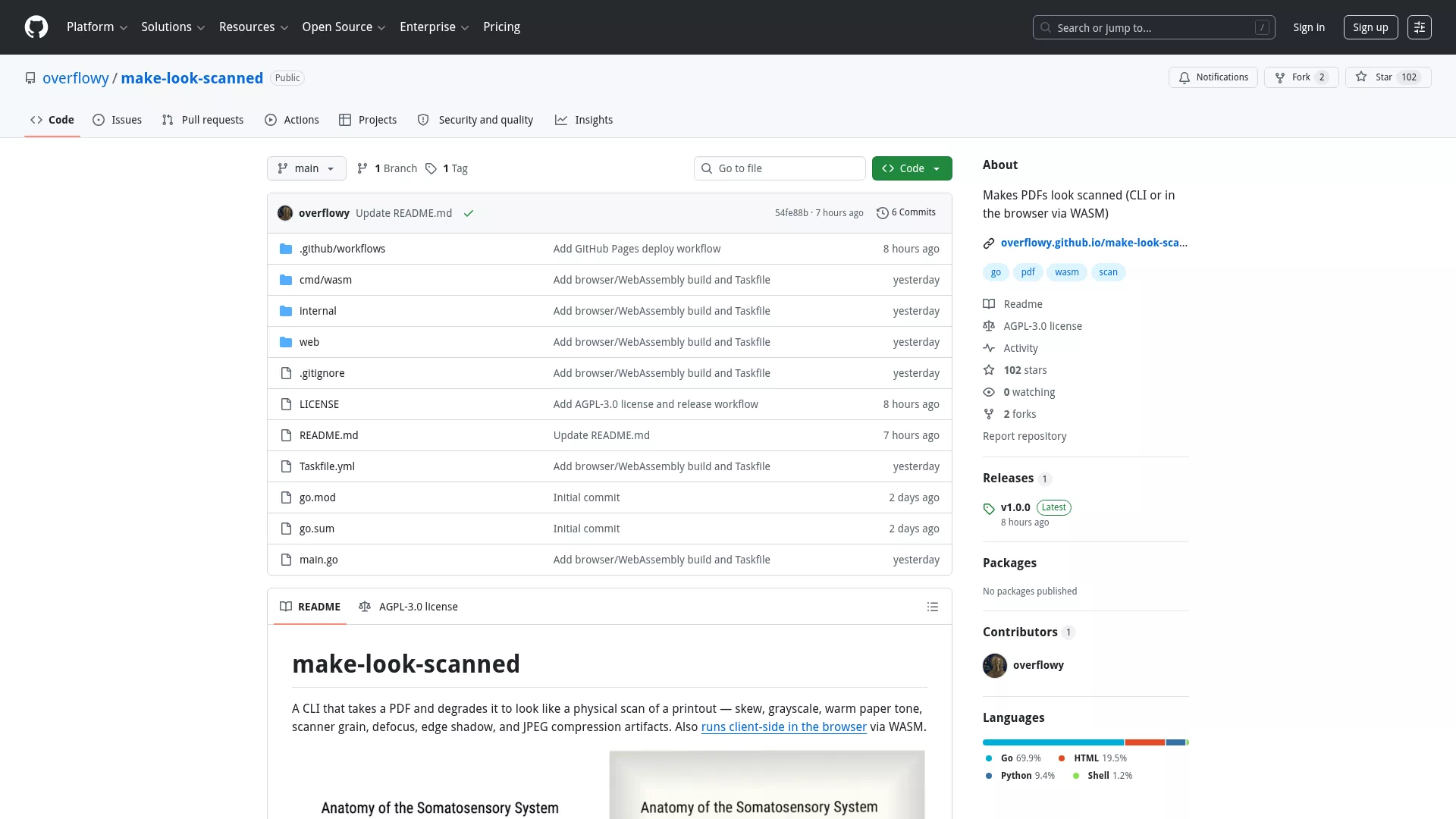Viewport: 1456px width, 819px height.
Task: Switch to the Insights tab
Action: click(584, 120)
